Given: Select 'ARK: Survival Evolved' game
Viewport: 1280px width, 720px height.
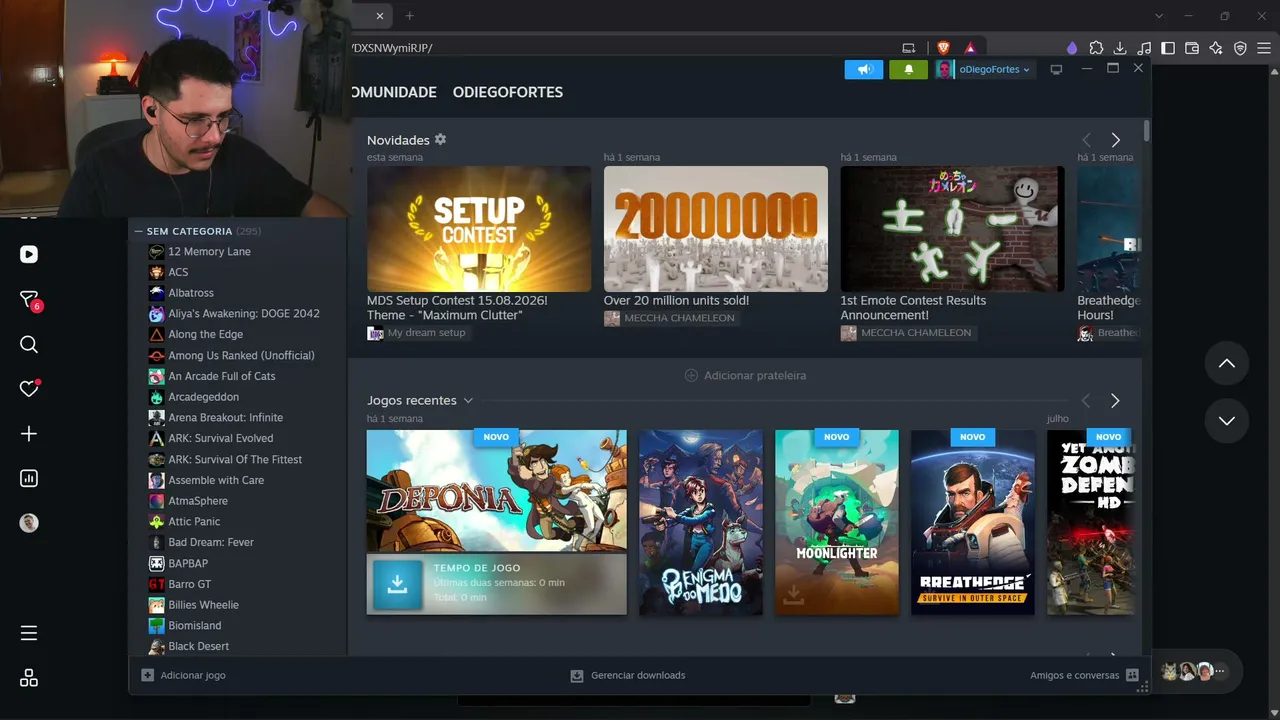Looking at the screenshot, I should (220, 438).
